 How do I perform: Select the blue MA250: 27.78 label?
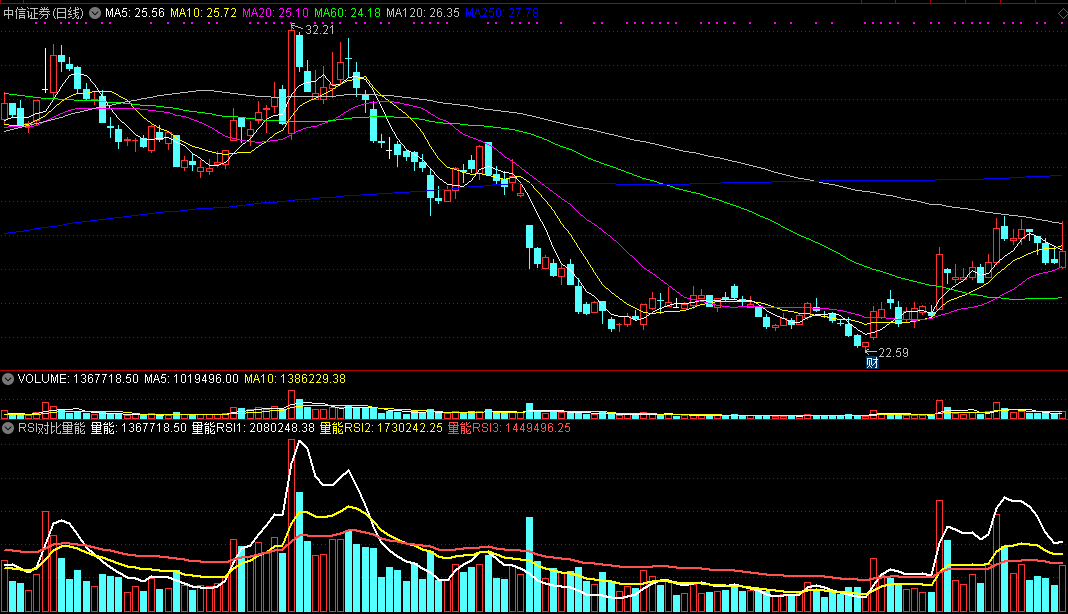[x=502, y=13]
